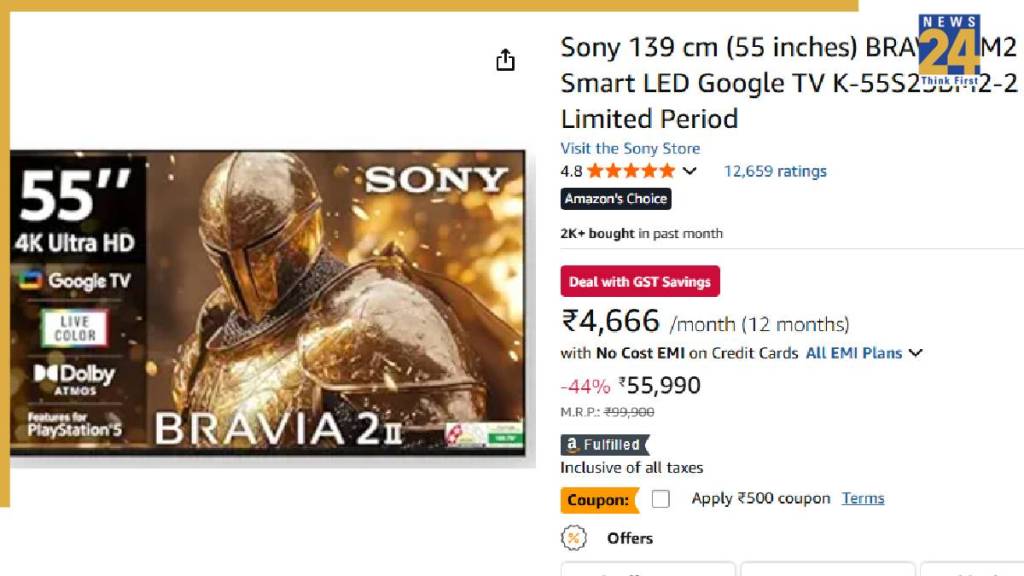Click the share icon above the product image
Viewport: 1024px width, 576px height.
point(506,60)
